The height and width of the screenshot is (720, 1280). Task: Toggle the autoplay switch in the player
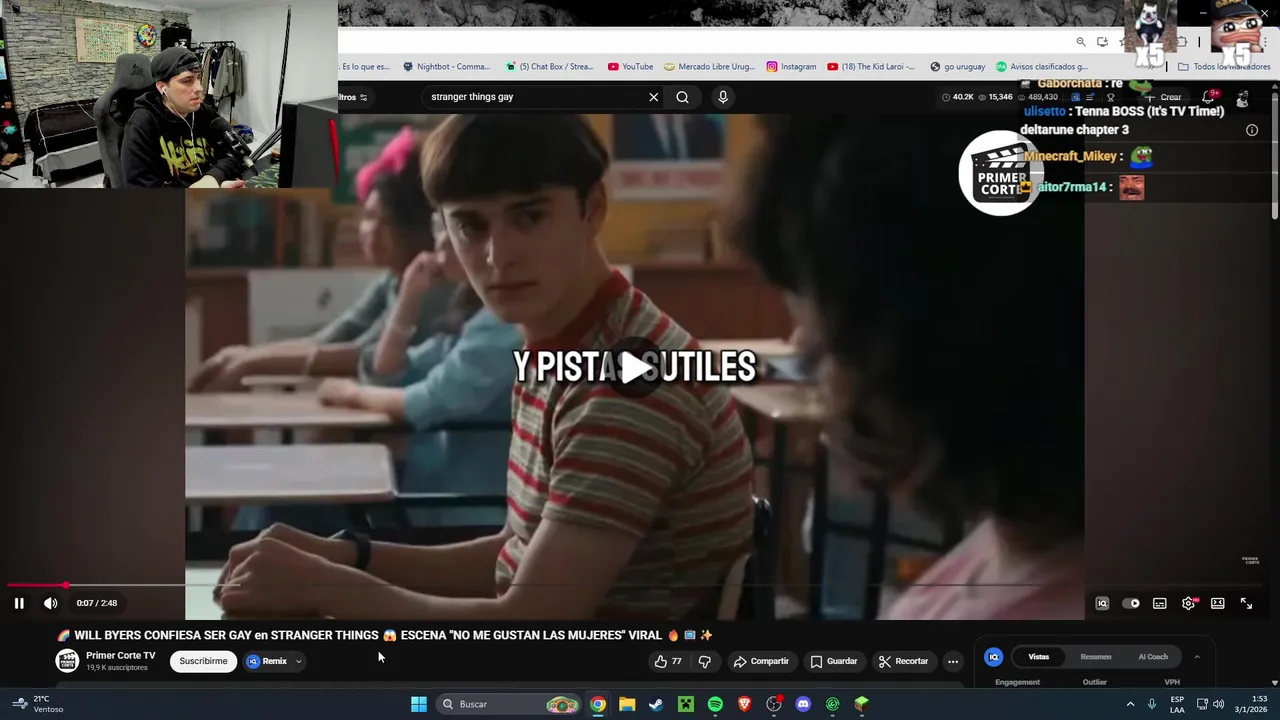pos(1131,603)
